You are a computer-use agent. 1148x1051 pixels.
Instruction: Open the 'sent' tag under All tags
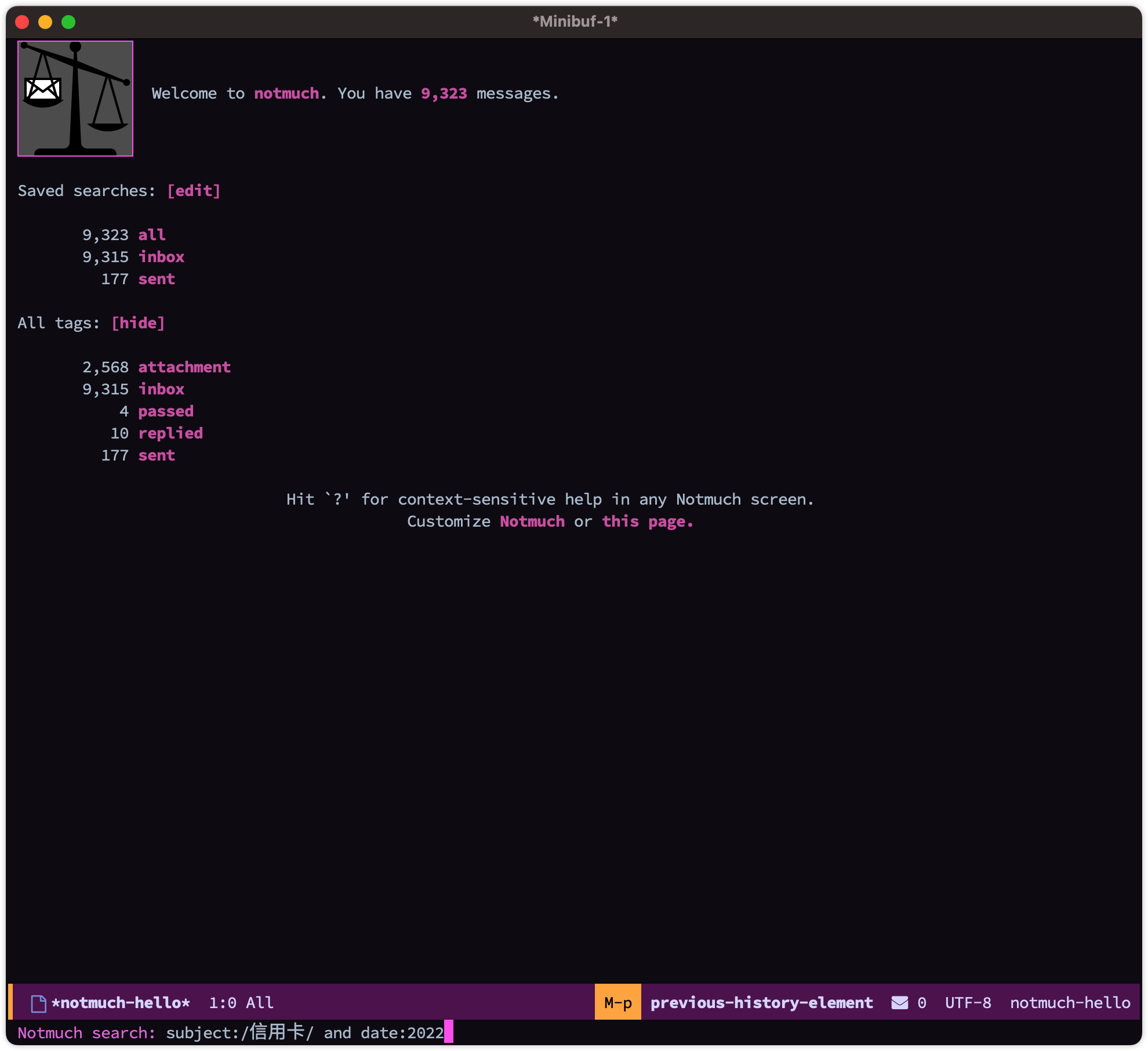click(x=157, y=455)
